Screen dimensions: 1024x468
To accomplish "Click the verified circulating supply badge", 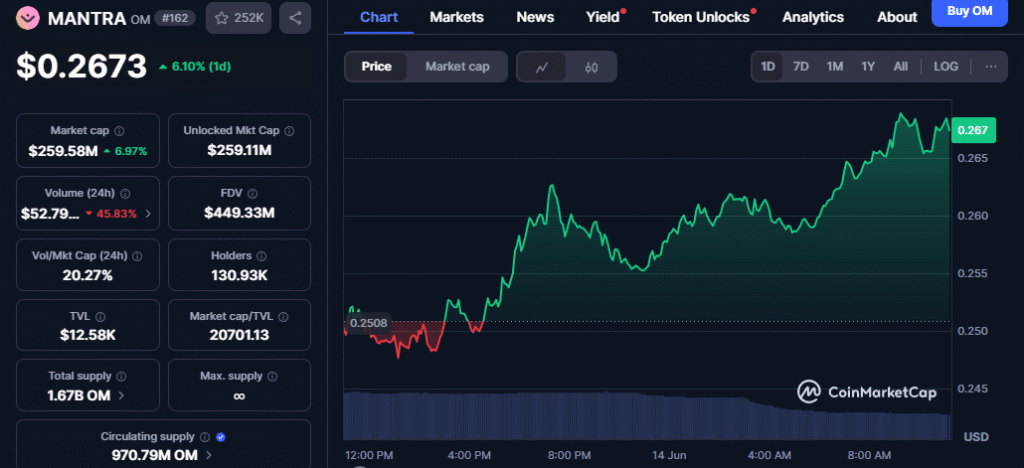I will click(x=221, y=437).
